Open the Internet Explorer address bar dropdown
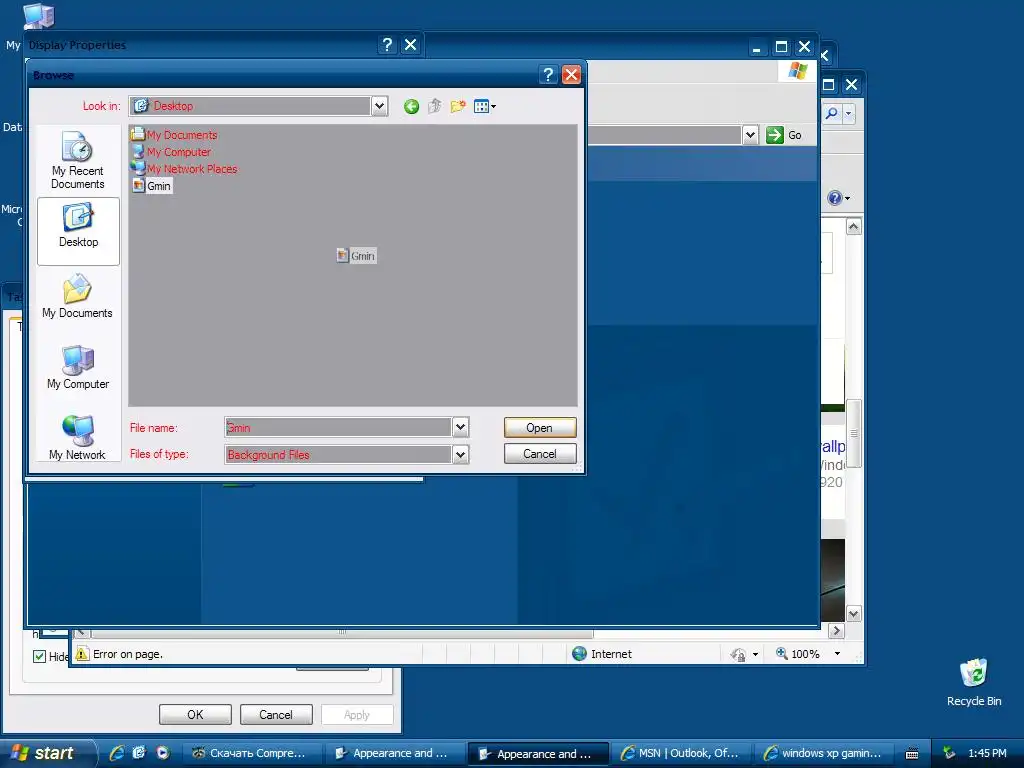The height and width of the screenshot is (768, 1024). 750,135
